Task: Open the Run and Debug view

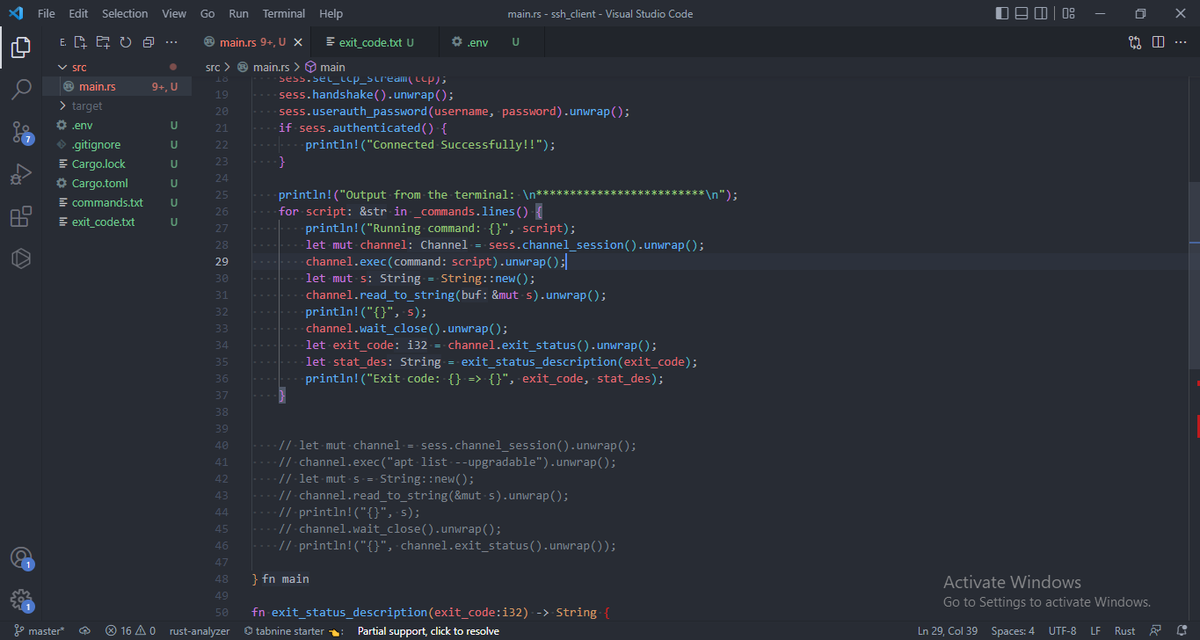Action: pyautogui.click(x=21, y=174)
